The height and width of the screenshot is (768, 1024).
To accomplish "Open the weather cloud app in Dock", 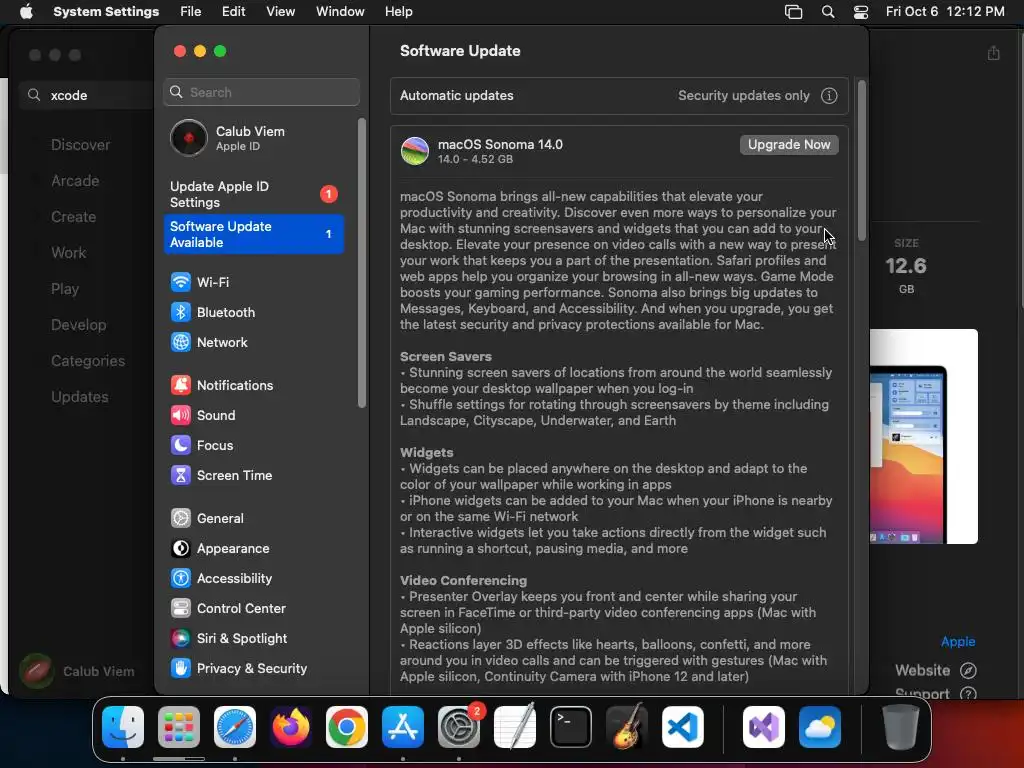I will (x=820, y=727).
